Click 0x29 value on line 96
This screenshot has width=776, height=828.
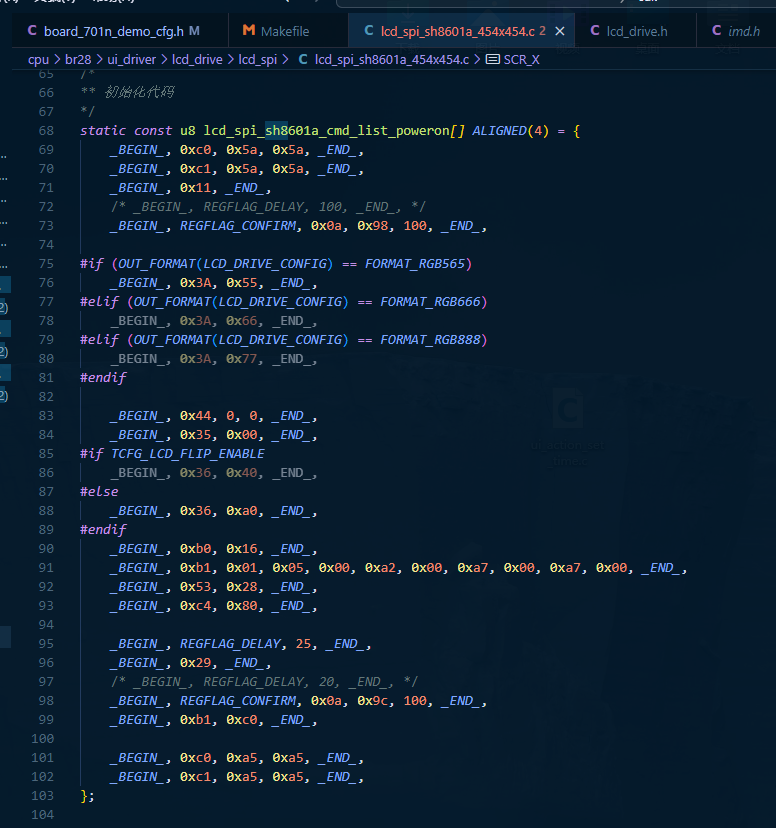pos(195,663)
